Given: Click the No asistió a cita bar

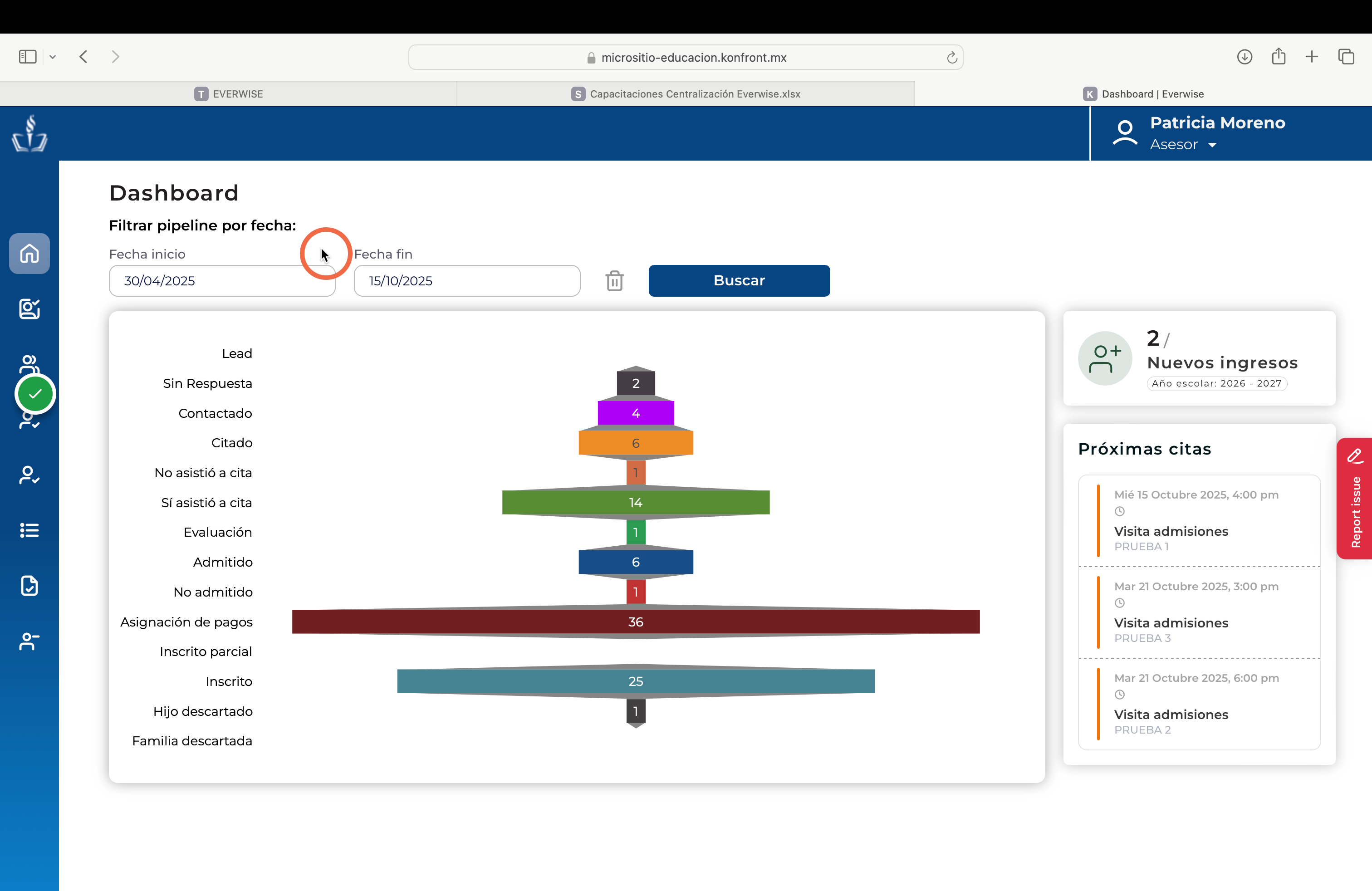Looking at the screenshot, I should [x=636, y=473].
